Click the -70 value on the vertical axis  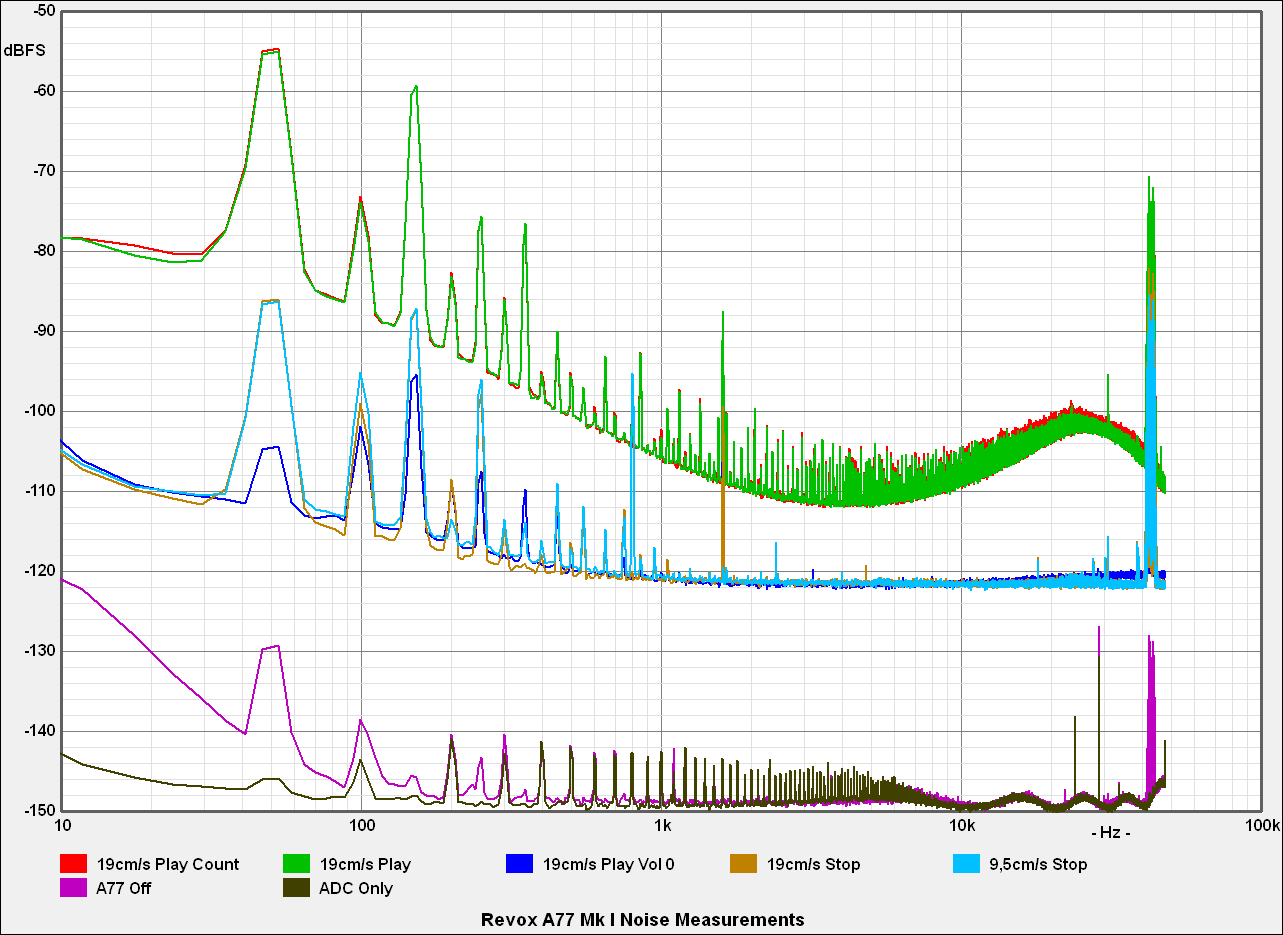pos(43,171)
